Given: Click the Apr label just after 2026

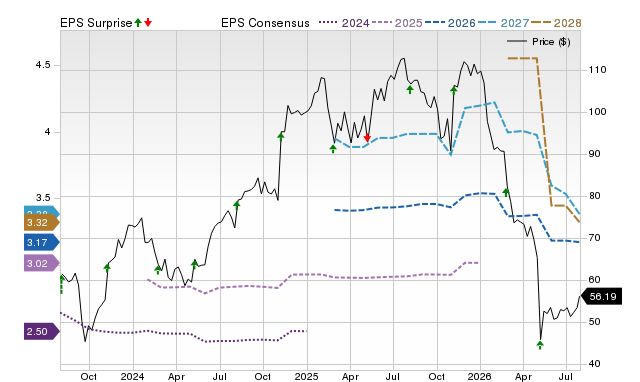Looking at the screenshot, I should pyautogui.click(x=523, y=376).
